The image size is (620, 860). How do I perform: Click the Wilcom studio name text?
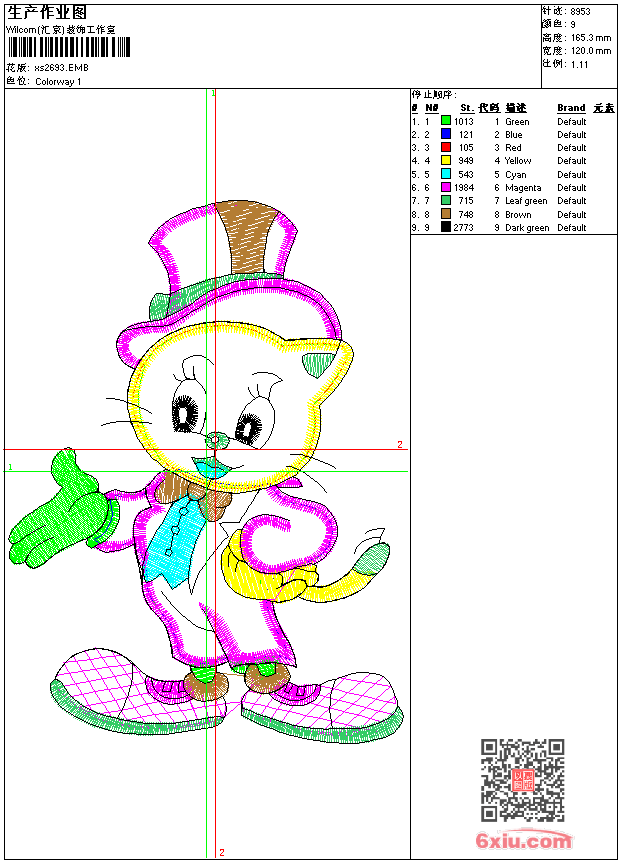(x=61, y=30)
